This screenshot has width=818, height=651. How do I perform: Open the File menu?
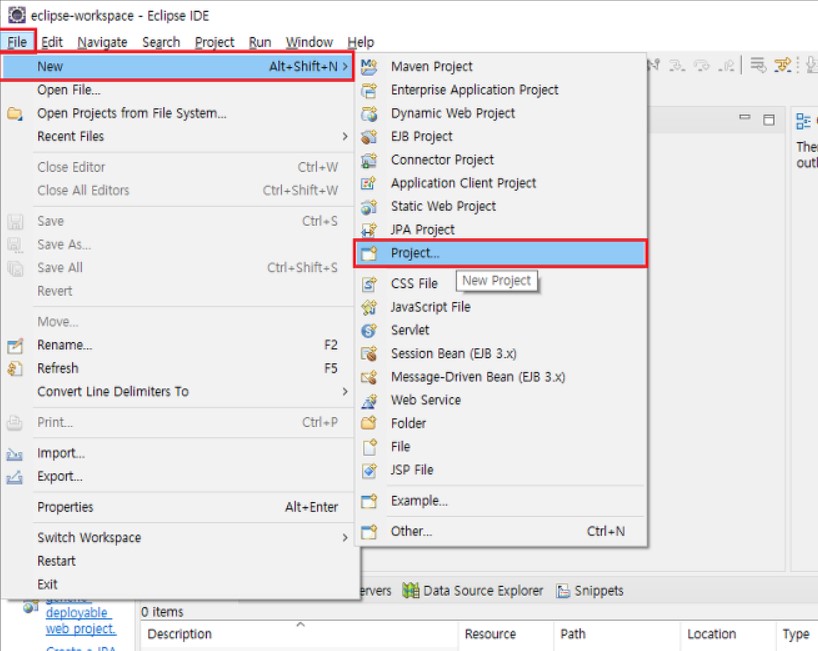coord(17,42)
